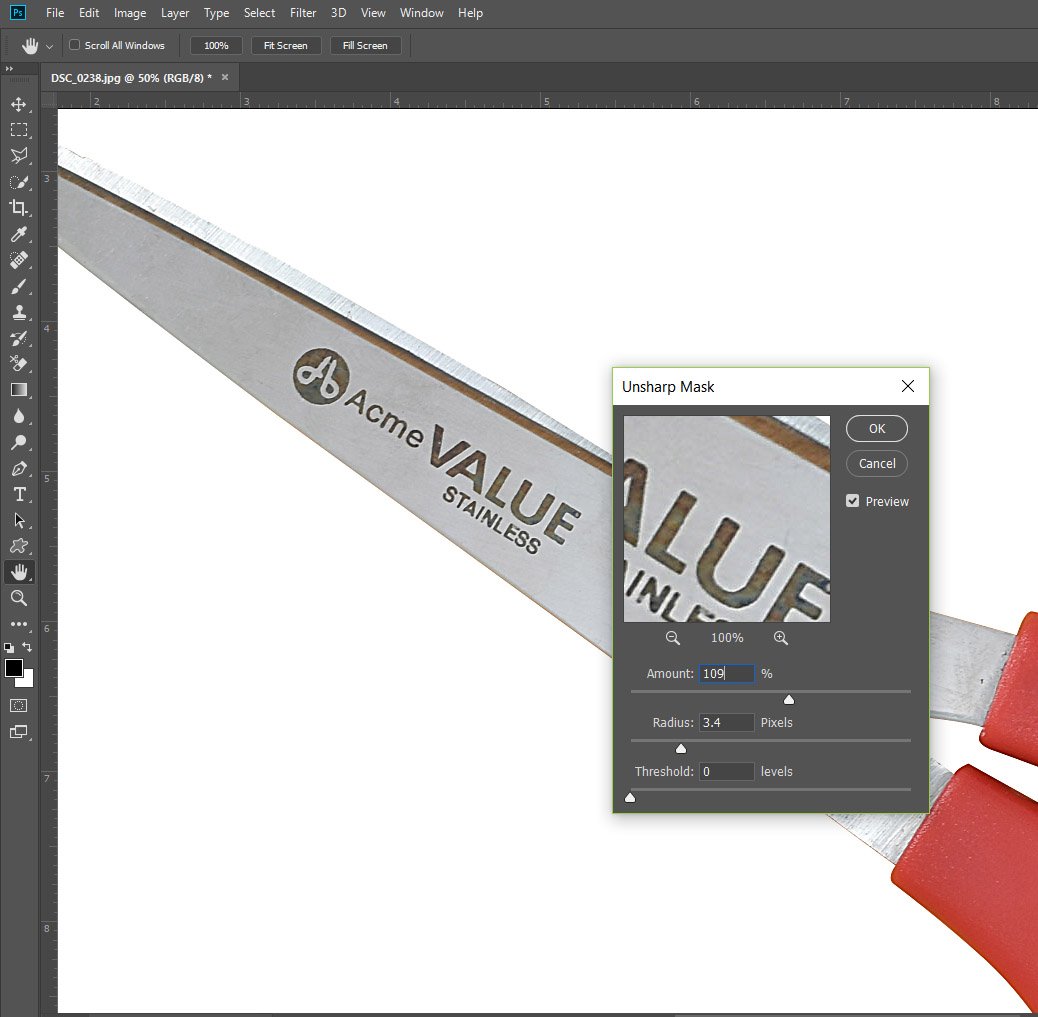Select the Blur tool
The image size is (1038, 1017).
tap(19, 416)
